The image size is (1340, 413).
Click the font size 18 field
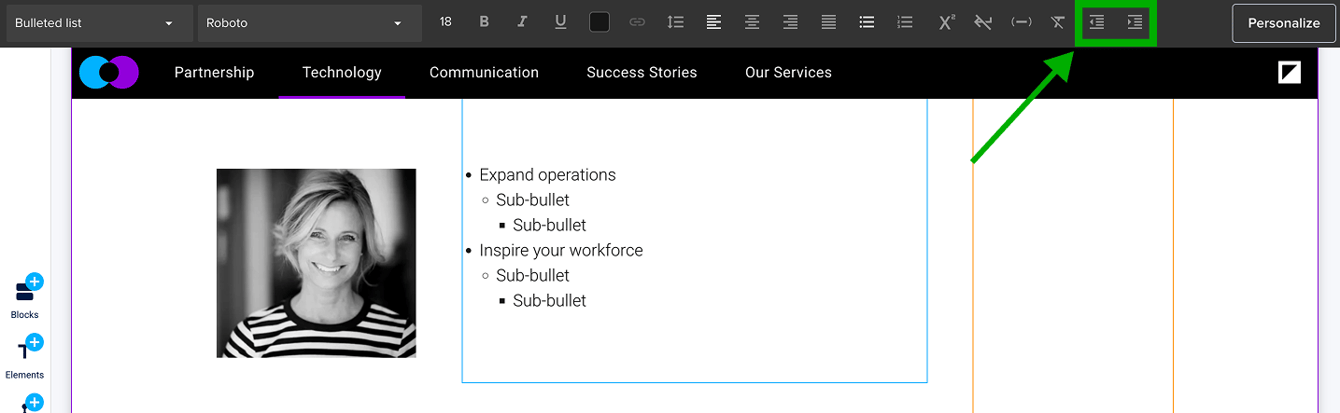point(446,22)
